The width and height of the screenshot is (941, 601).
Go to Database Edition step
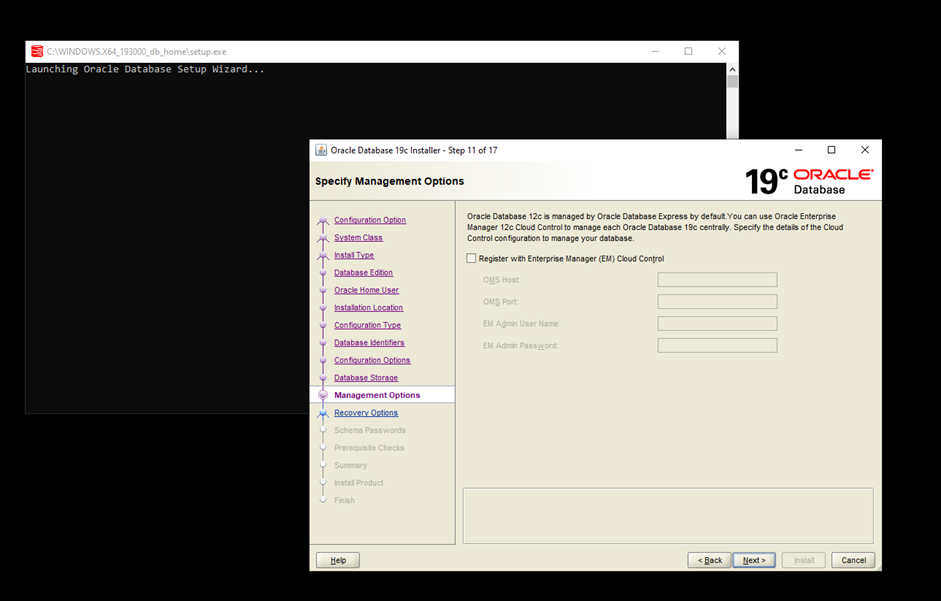[x=364, y=272]
